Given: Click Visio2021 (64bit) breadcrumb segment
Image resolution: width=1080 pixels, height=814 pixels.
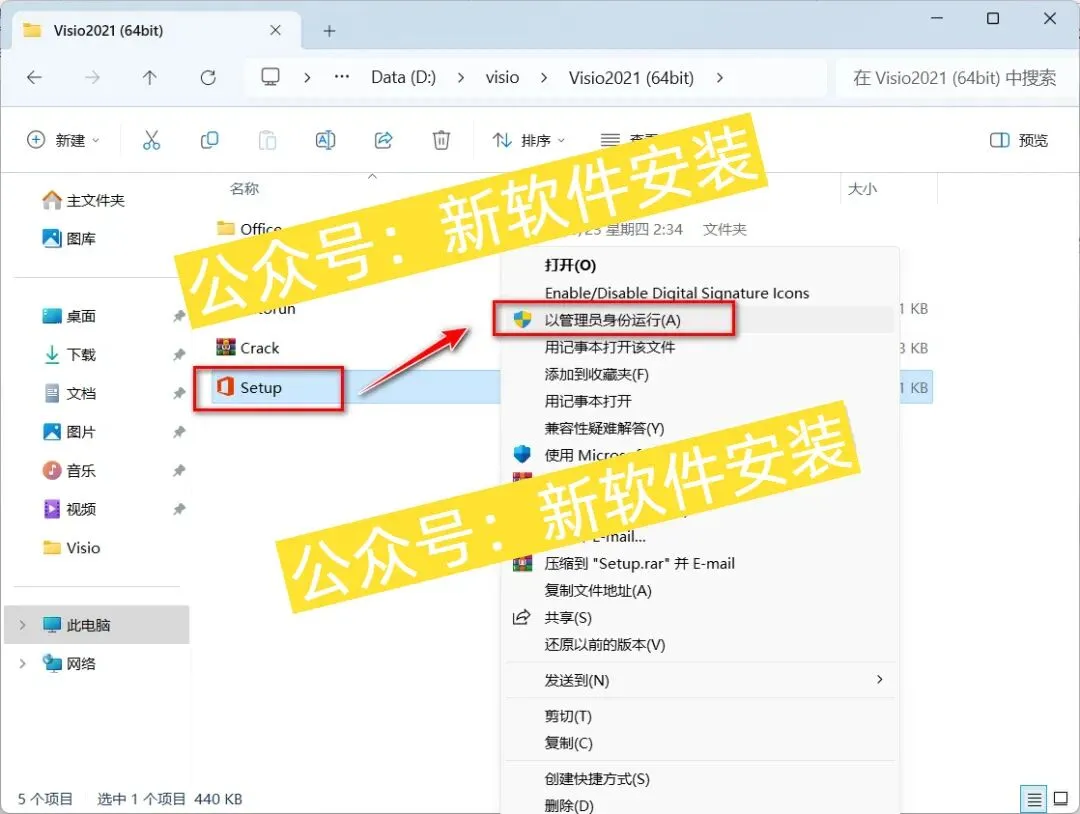Looking at the screenshot, I should [631, 78].
